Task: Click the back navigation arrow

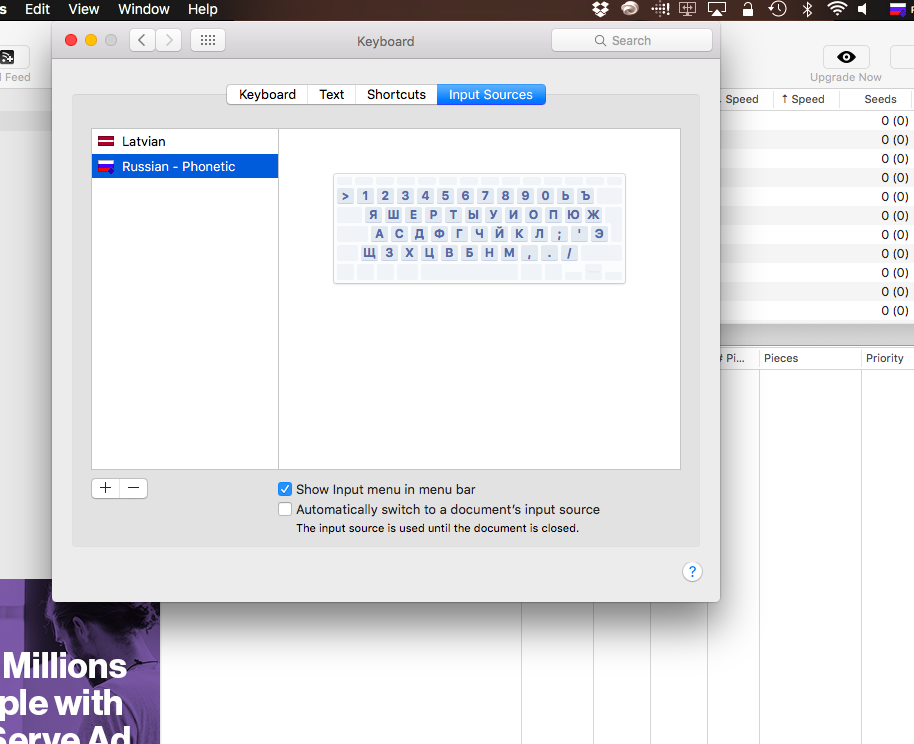Action: pyautogui.click(x=142, y=40)
